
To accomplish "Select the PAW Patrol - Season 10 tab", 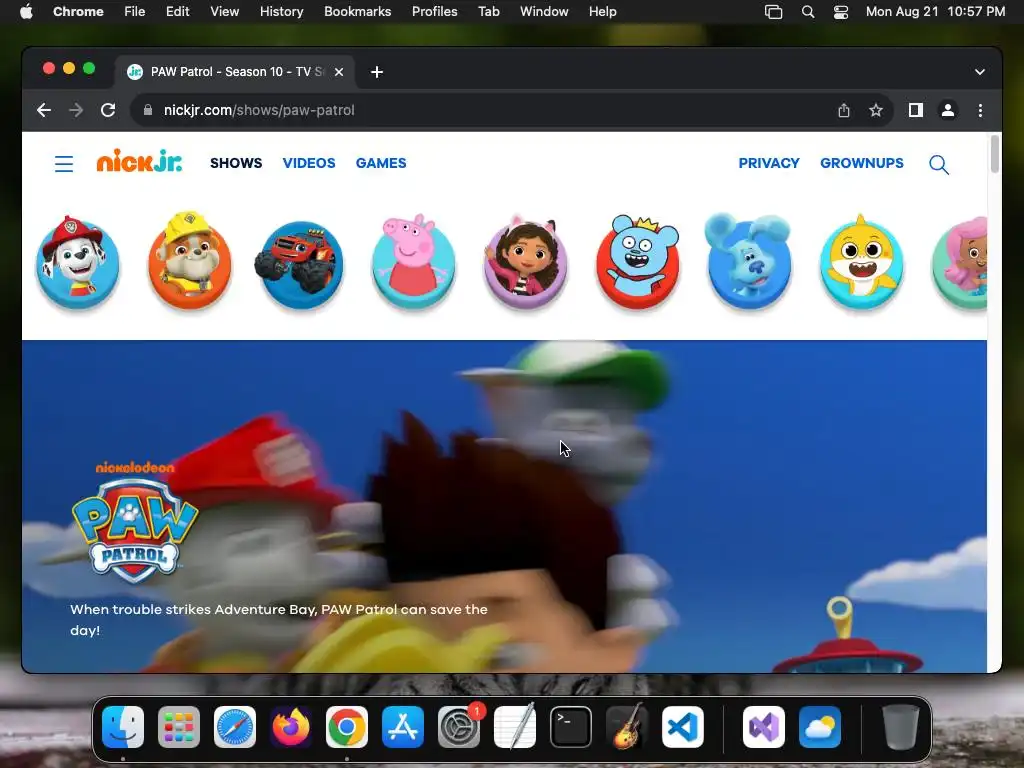I will pos(235,72).
